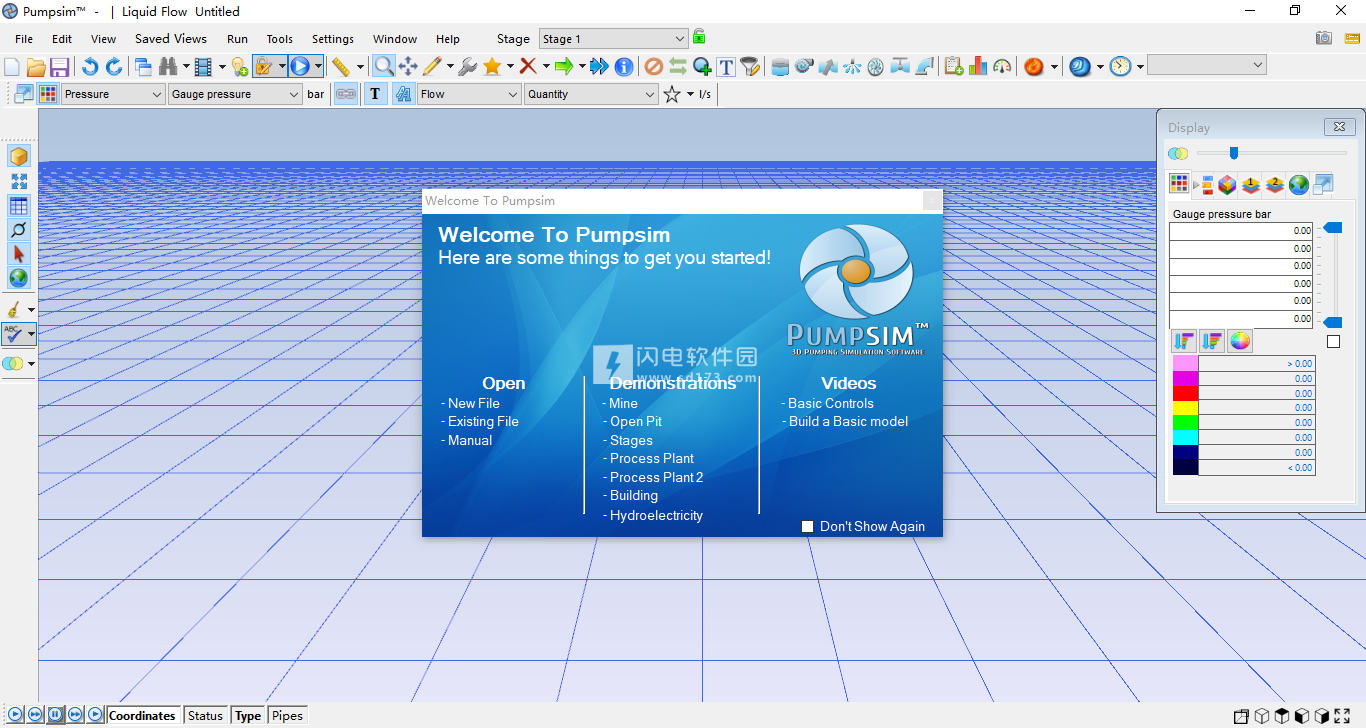Click the film strip animation icon
Viewport: 1366px width, 728px height.
[x=204, y=67]
